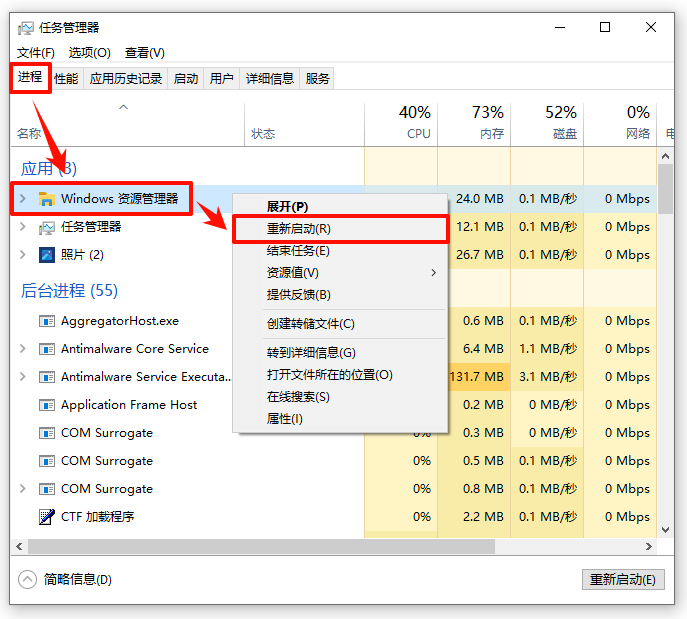
Task: Sort processes by the CPU column header
Action: point(417,122)
